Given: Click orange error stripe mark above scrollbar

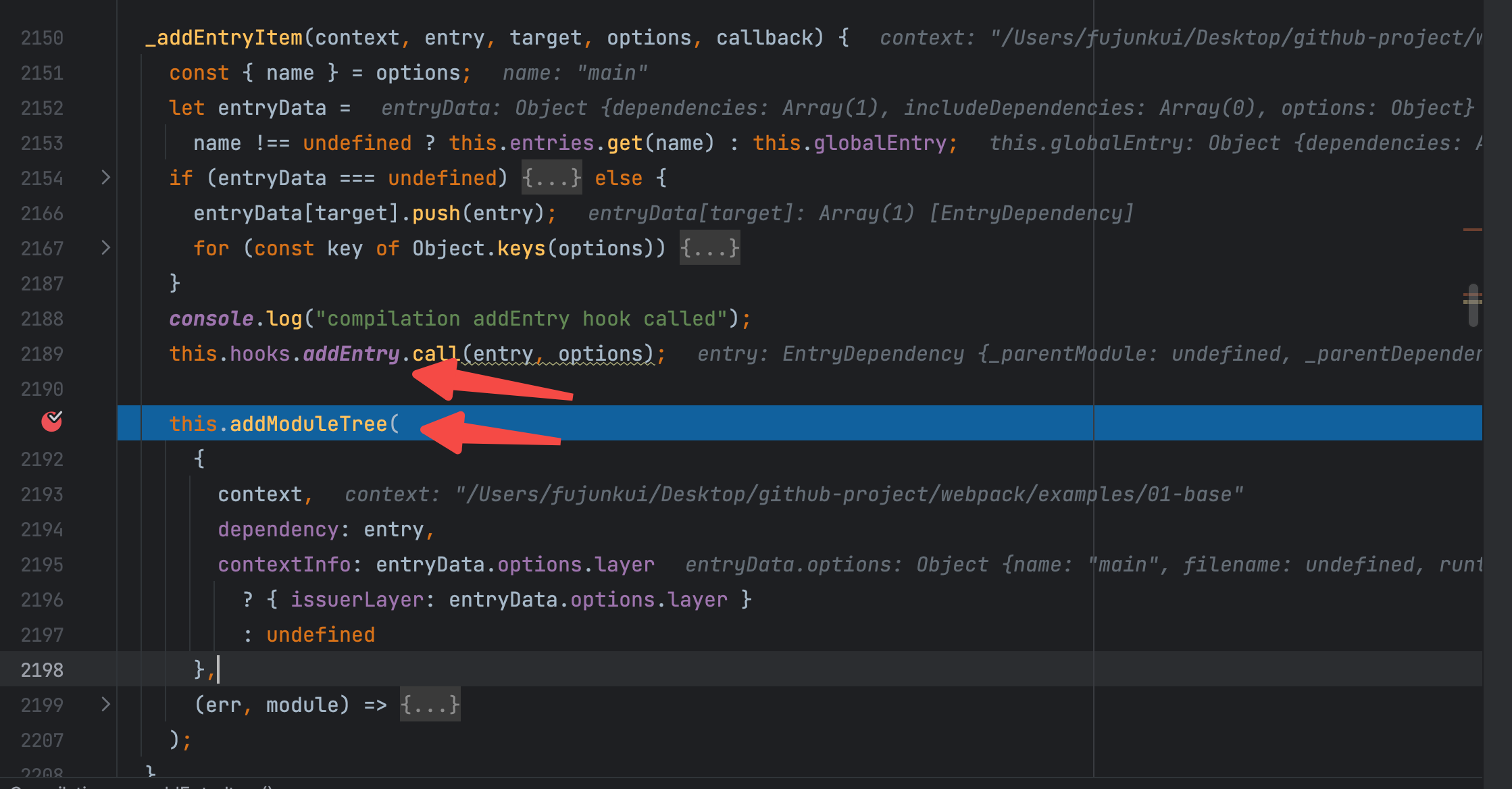Looking at the screenshot, I should [1472, 230].
